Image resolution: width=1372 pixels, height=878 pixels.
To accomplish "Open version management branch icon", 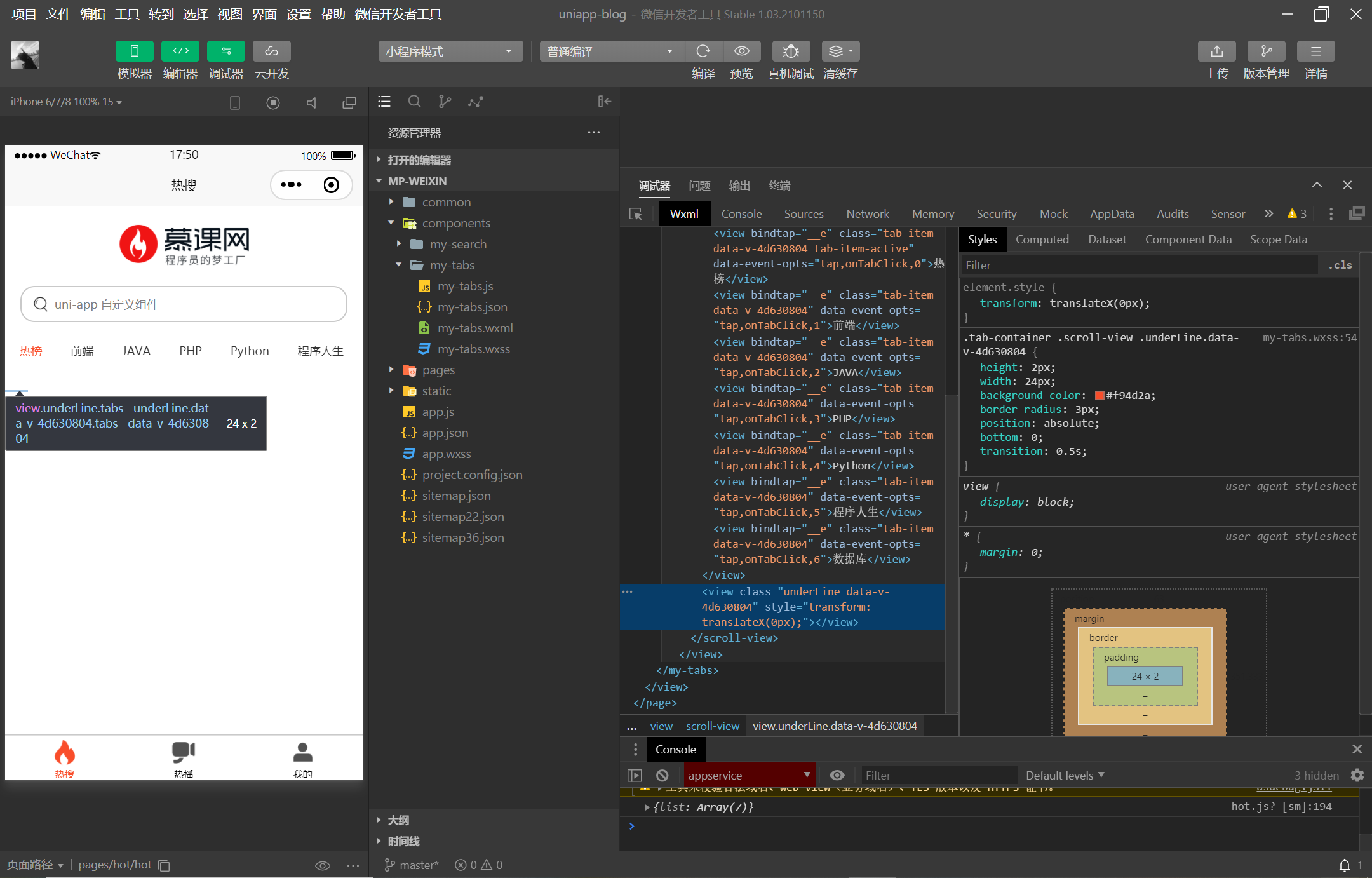I will (x=1267, y=51).
